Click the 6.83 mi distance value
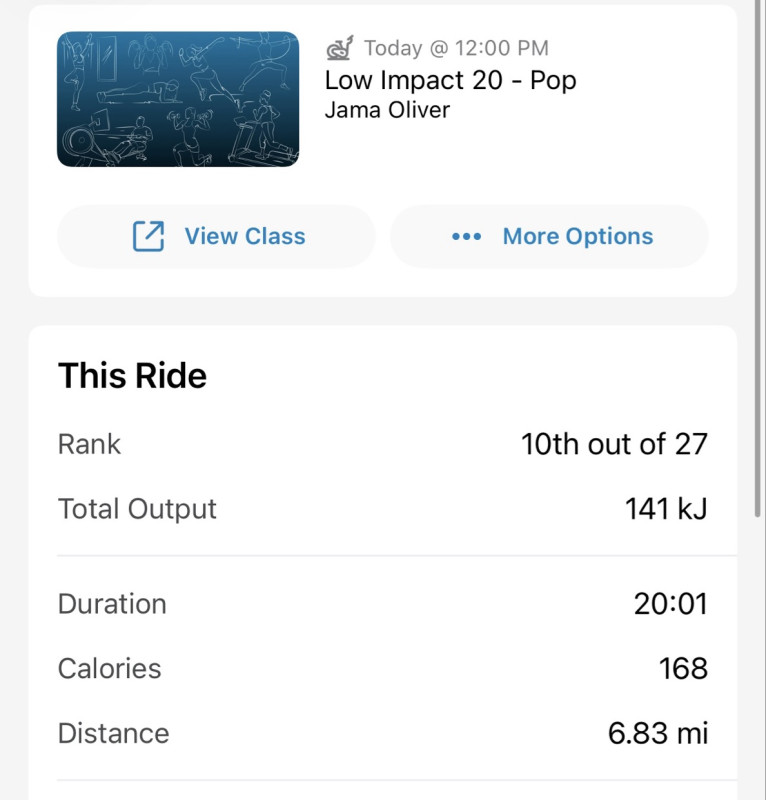This screenshot has height=800, width=766. (x=658, y=733)
